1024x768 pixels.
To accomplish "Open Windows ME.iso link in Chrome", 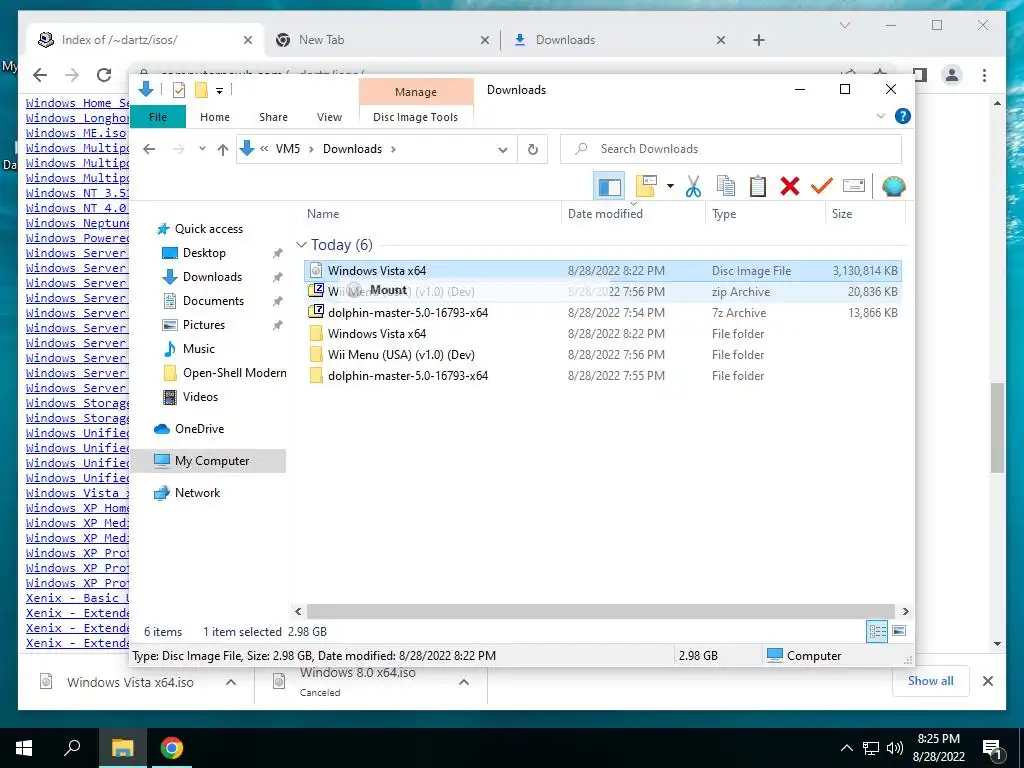I will (76, 133).
